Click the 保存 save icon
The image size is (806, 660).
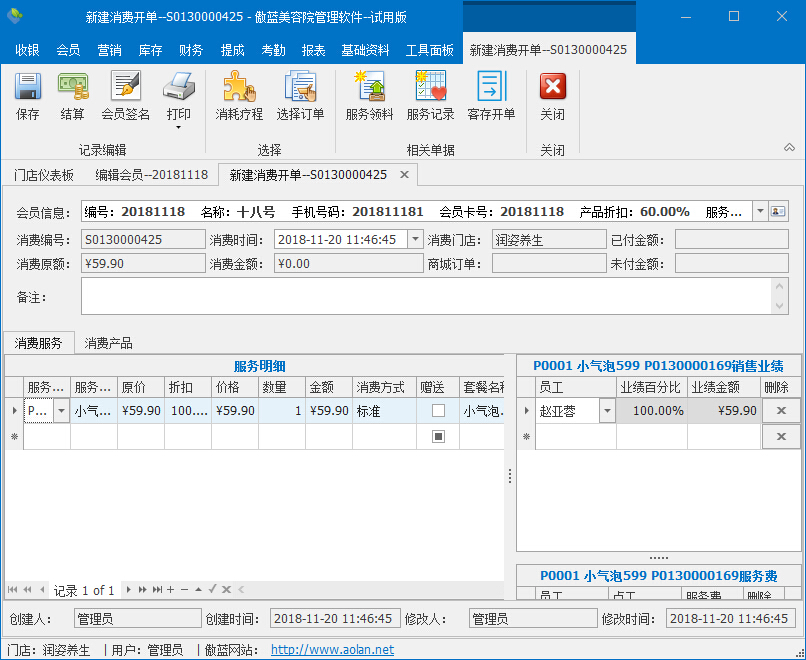(x=28, y=87)
